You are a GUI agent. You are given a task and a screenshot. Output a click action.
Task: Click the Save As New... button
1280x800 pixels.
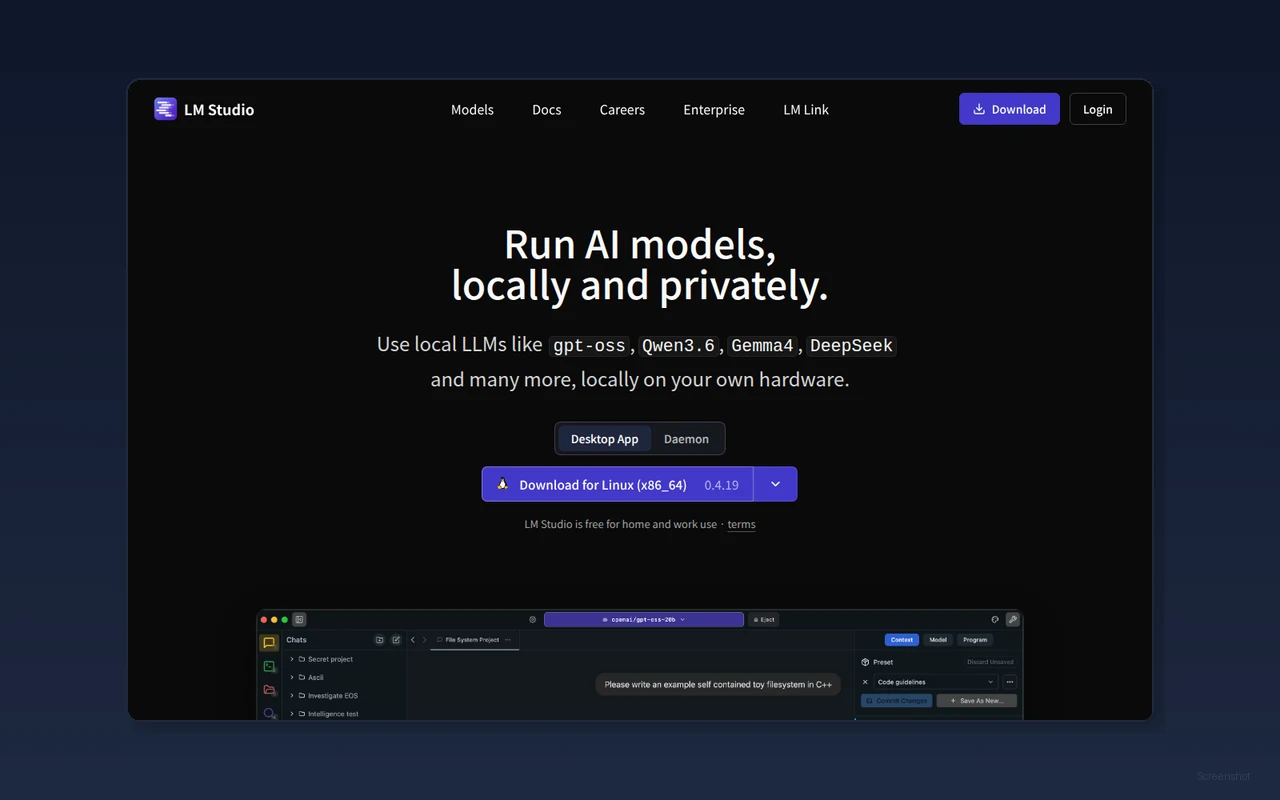(977, 701)
